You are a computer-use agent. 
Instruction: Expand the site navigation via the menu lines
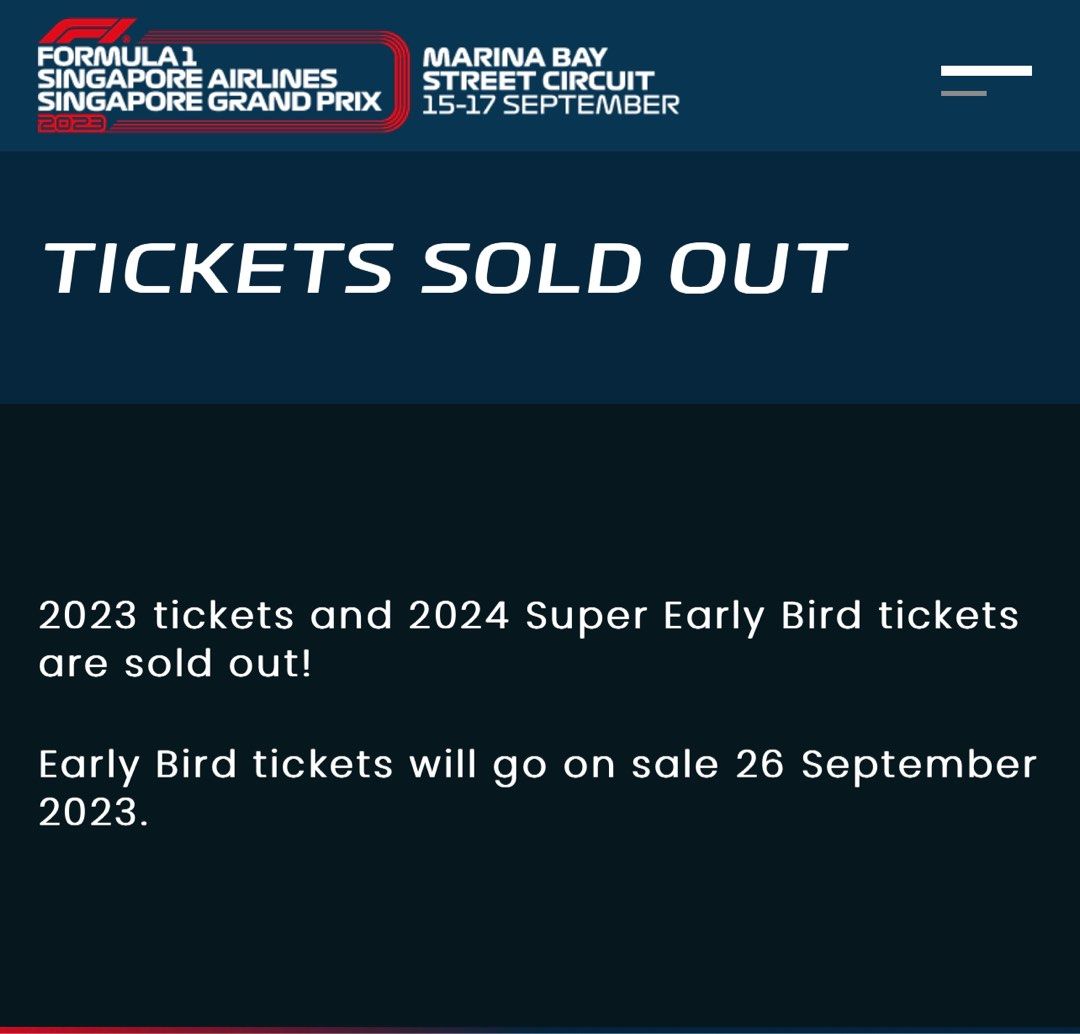click(x=986, y=80)
